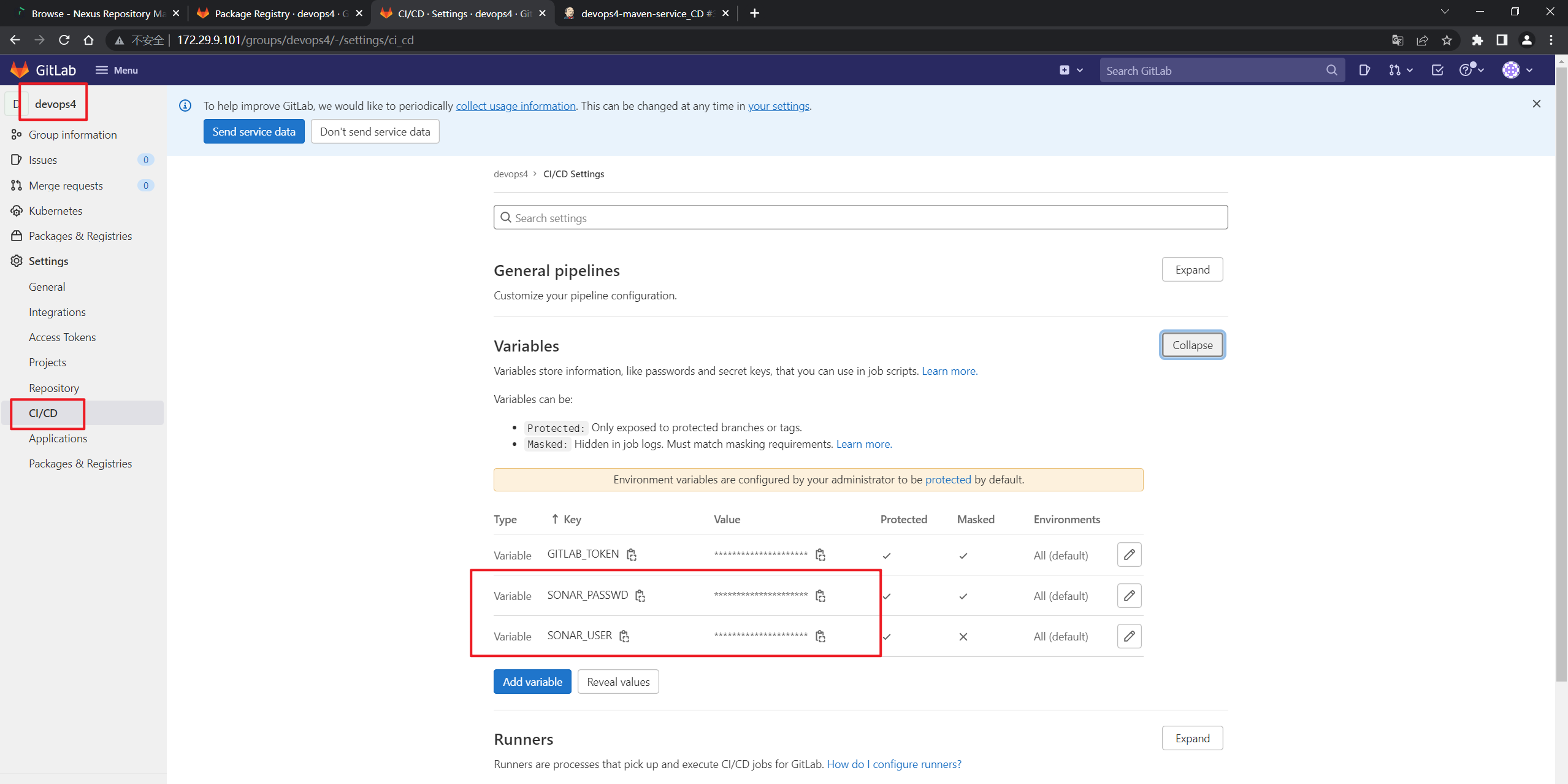Close the CI/CD Settings browser tab
The width and height of the screenshot is (1568, 784).
coord(542,13)
